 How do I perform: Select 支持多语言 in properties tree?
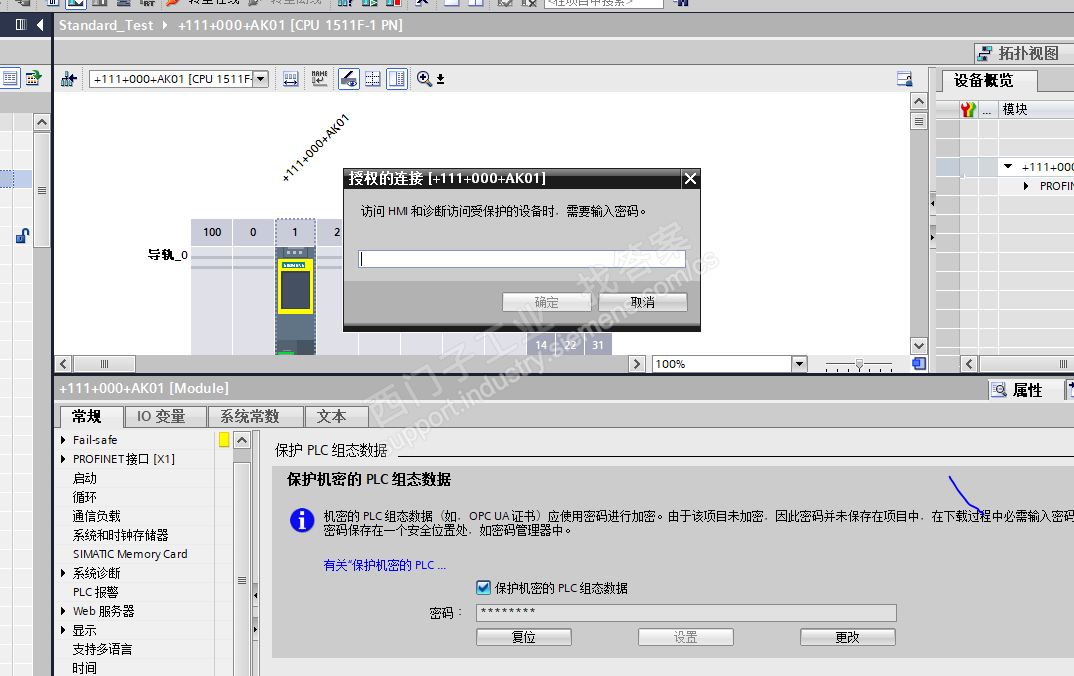click(x=103, y=649)
